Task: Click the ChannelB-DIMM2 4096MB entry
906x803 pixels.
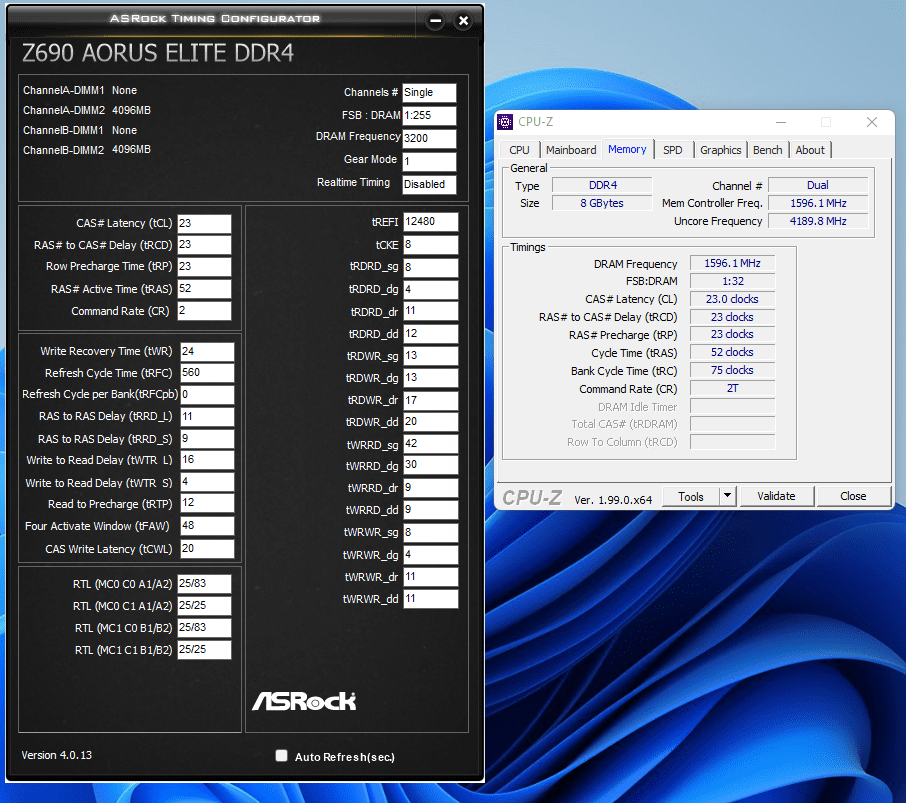Action: tap(87, 150)
